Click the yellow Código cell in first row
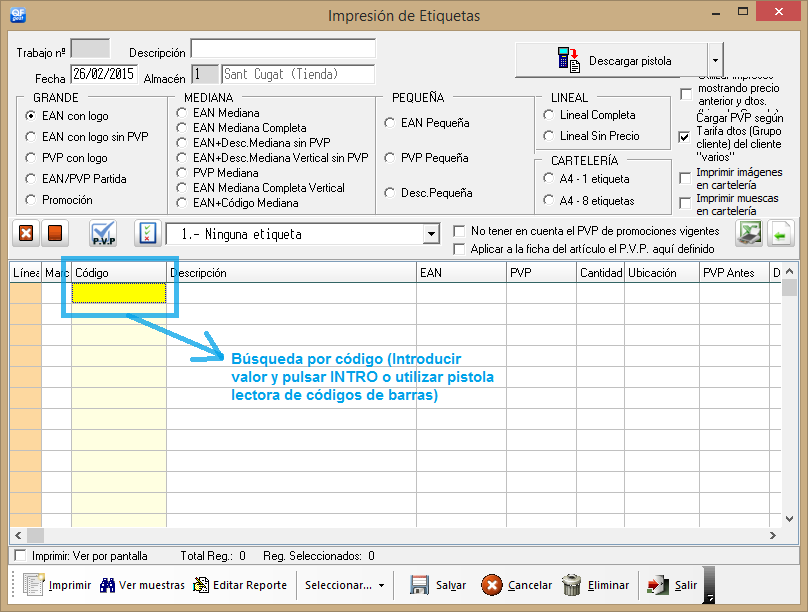The image size is (808, 612). point(119,293)
